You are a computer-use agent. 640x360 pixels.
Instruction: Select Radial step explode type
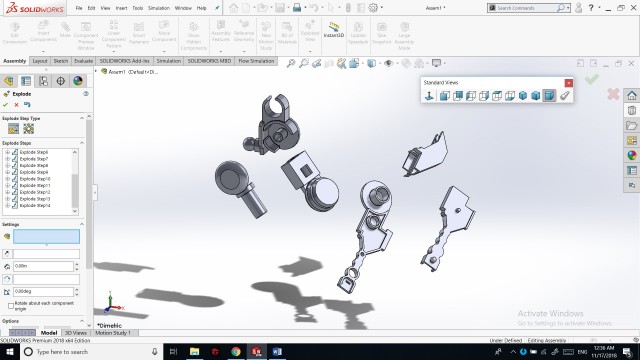point(29,129)
